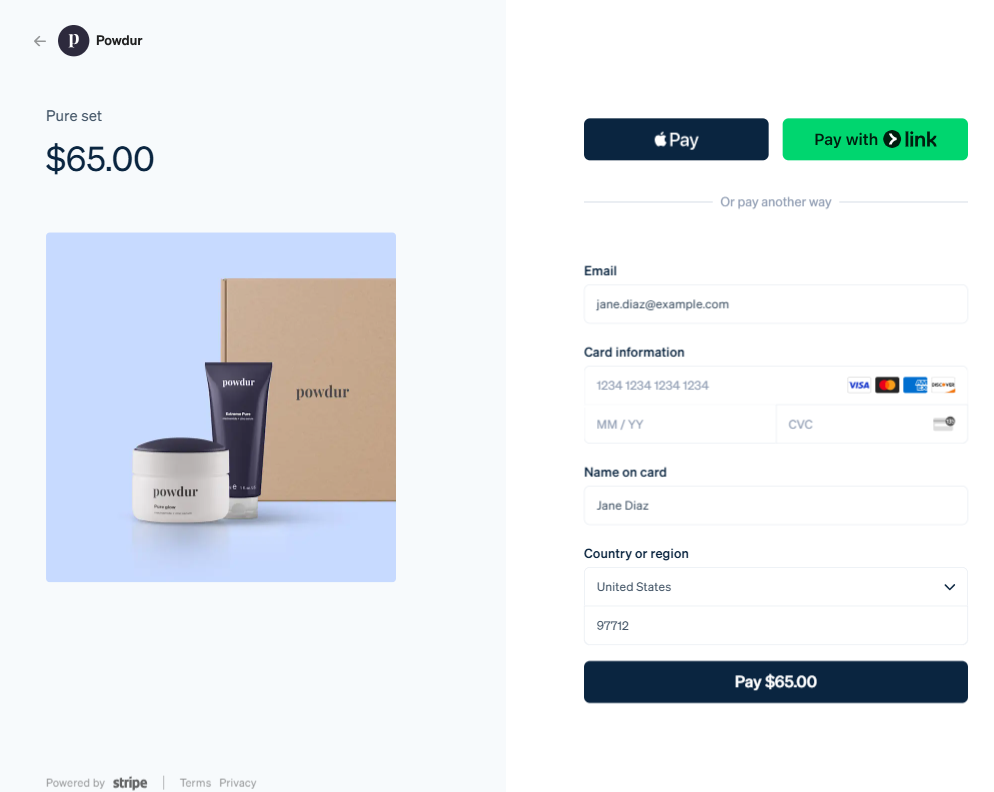Select the MM / YY expiry field
This screenshot has width=994, height=792.
(x=680, y=424)
